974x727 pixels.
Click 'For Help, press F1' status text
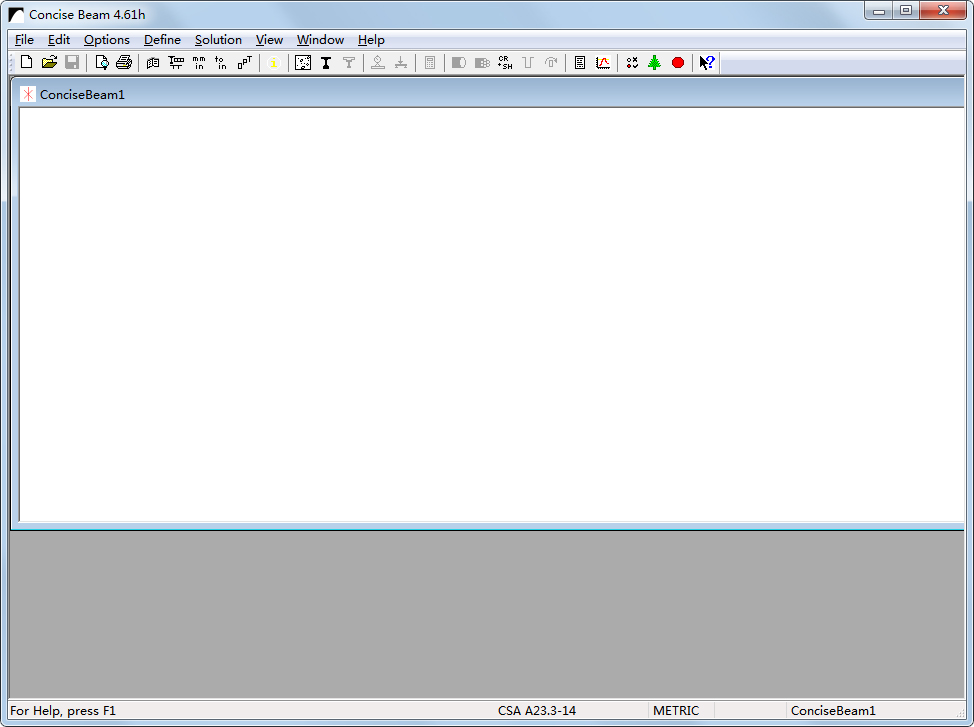point(63,710)
